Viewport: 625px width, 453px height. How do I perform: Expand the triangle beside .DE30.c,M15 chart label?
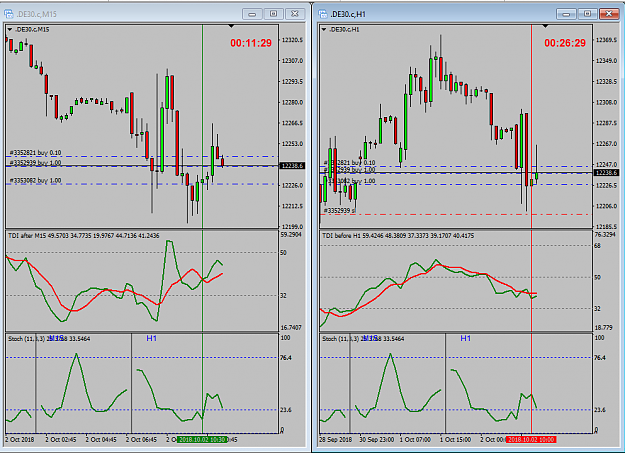pyautogui.click(x=10, y=30)
